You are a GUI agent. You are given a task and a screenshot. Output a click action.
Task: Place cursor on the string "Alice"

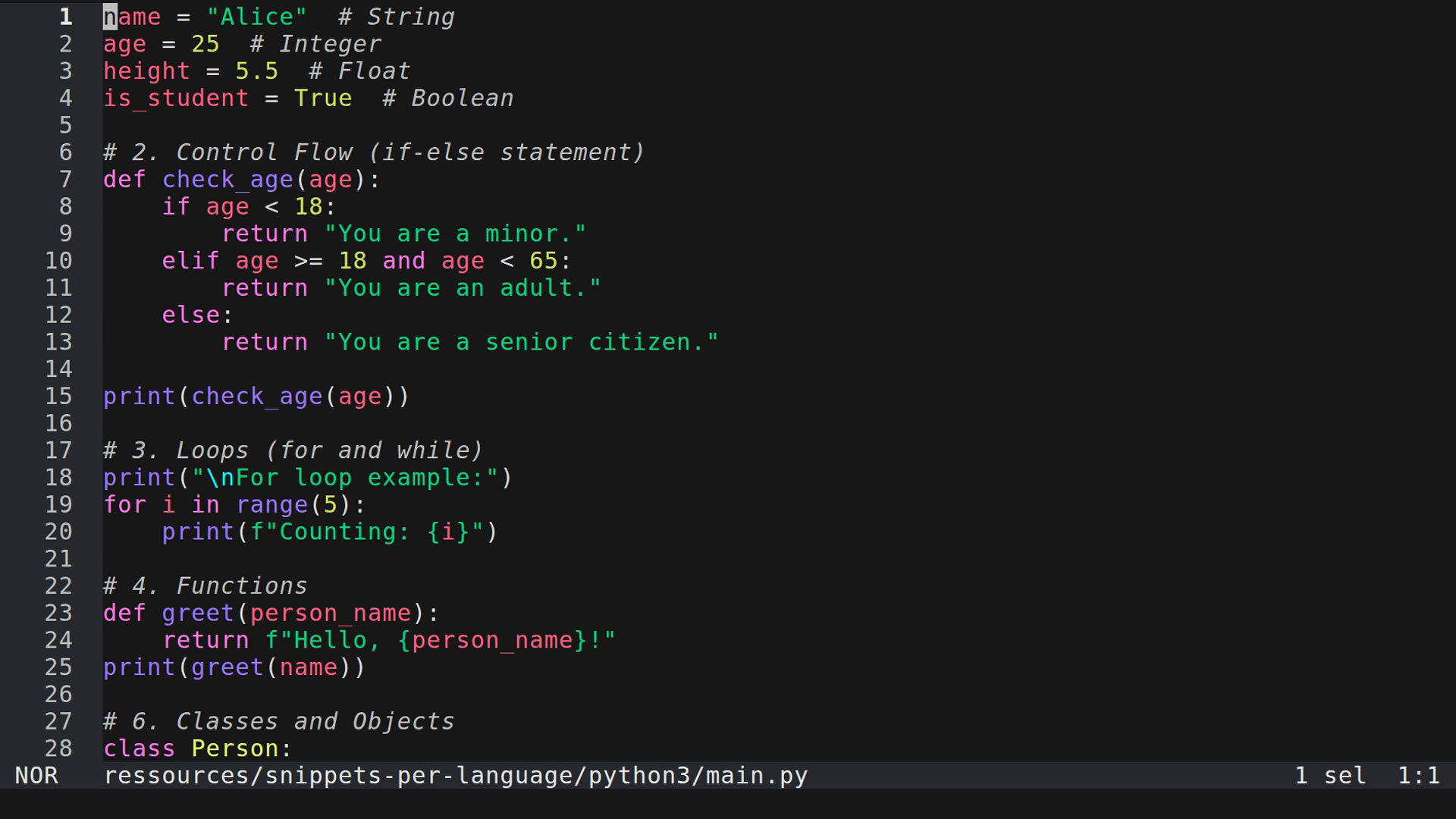(x=256, y=16)
